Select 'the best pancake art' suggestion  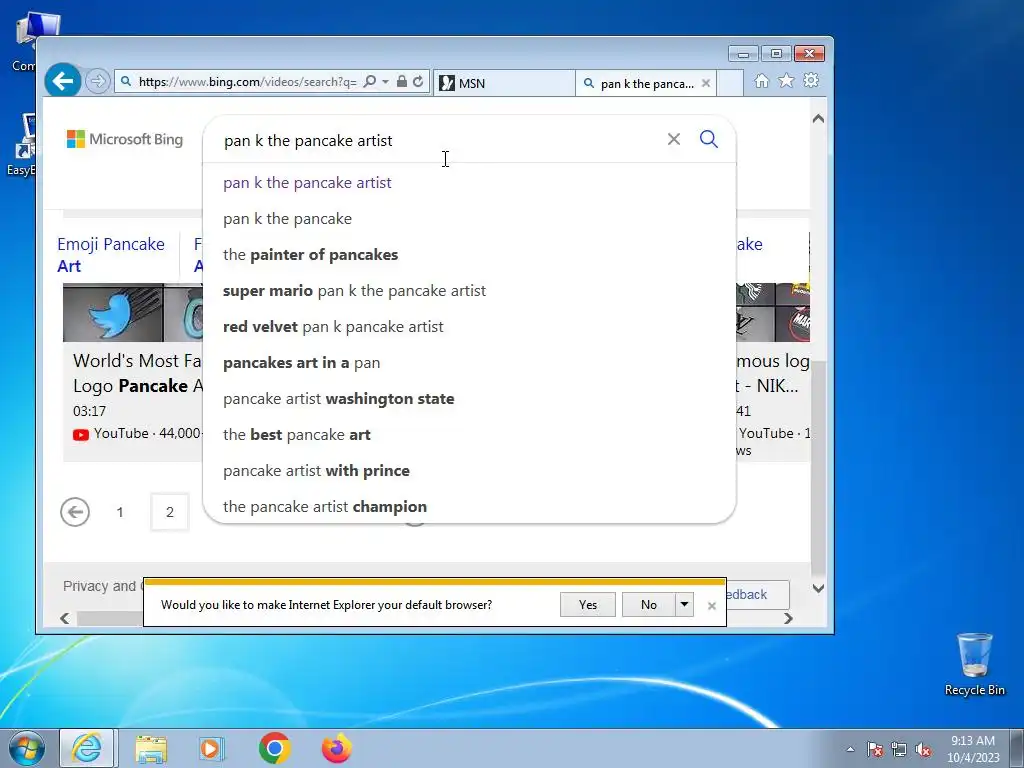tap(469, 434)
